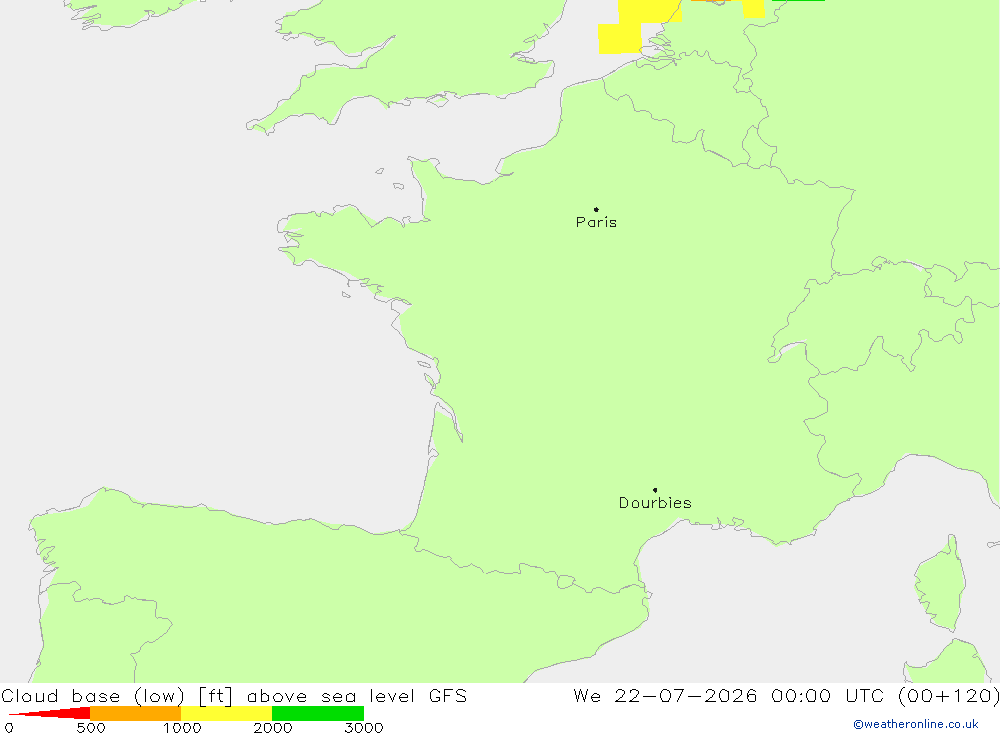This screenshot has height=733, width=1000.
Task: Click the 00:00 UTC time text
Action: pos(828,696)
